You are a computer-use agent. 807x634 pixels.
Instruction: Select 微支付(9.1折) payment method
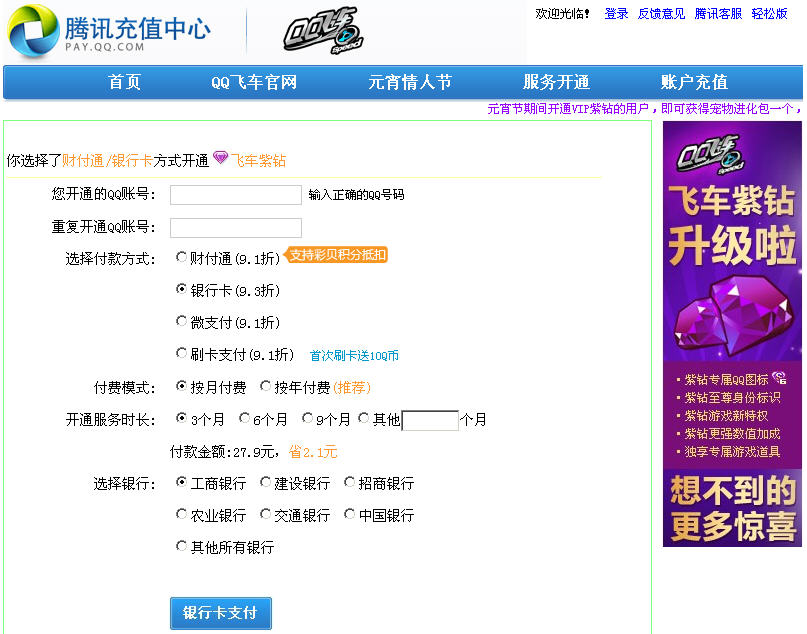click(181, 321)
